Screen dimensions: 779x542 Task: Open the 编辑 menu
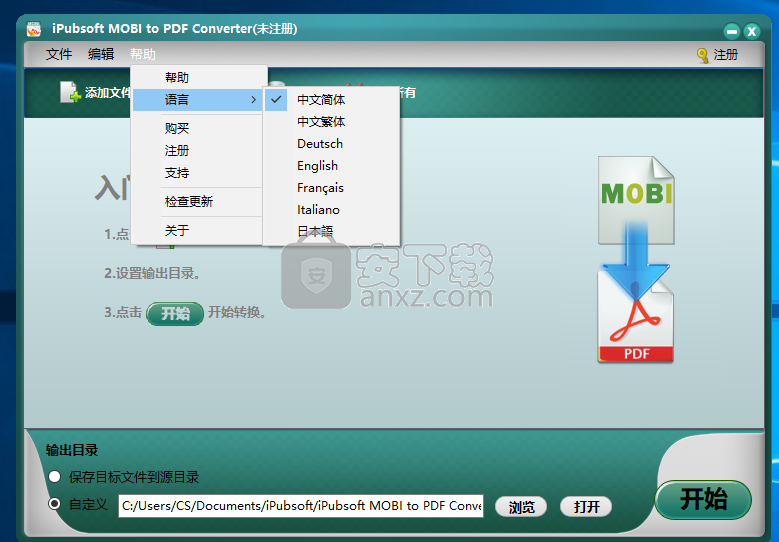[x=101, y=54]
